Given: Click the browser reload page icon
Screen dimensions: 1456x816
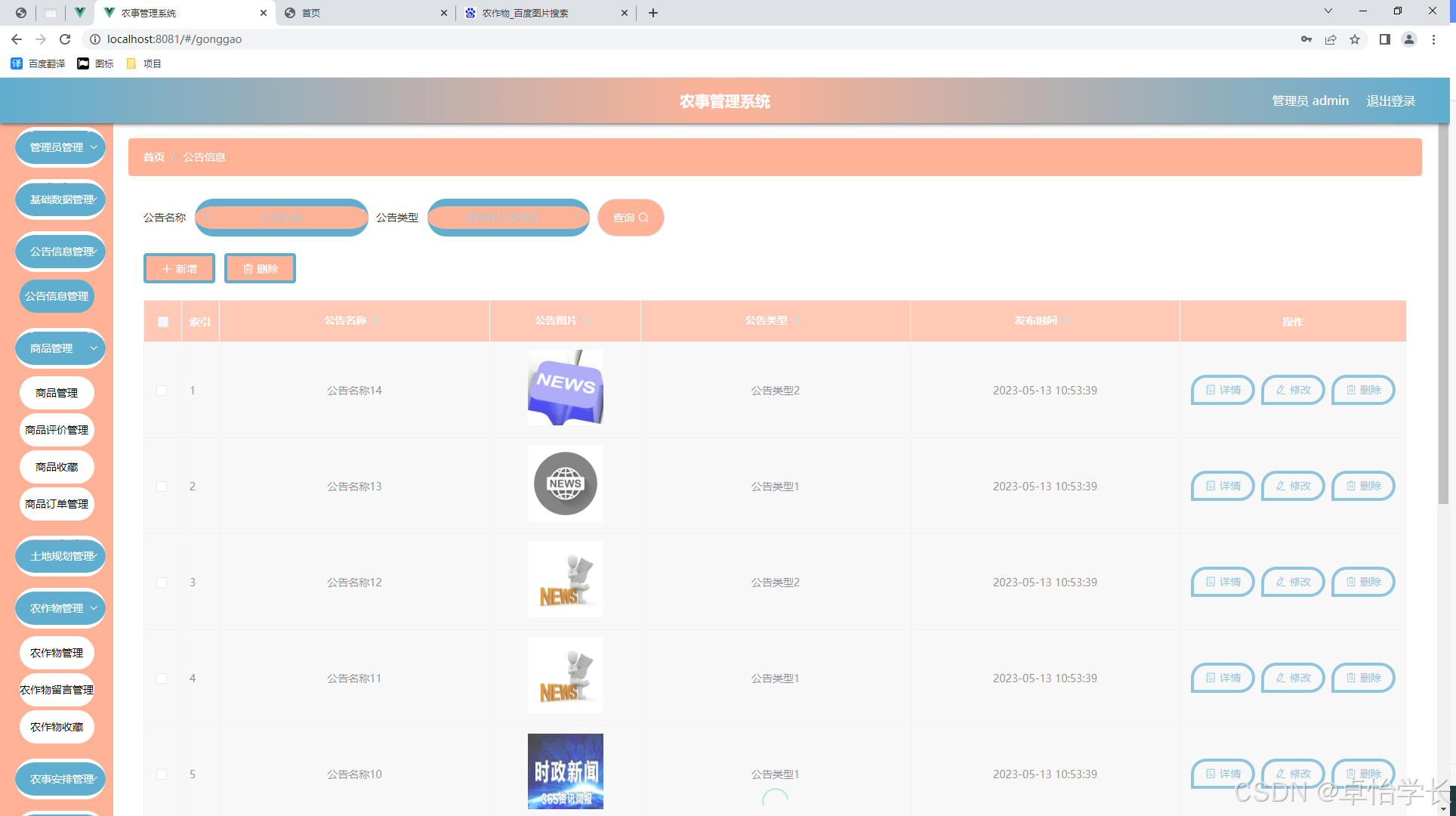Looking at the screenshot, I should pyautogui.click(x=65, y=39).
